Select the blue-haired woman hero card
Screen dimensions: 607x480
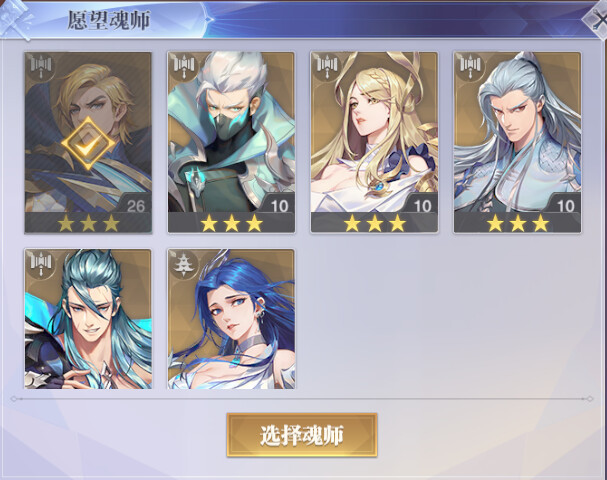point(231,319)
